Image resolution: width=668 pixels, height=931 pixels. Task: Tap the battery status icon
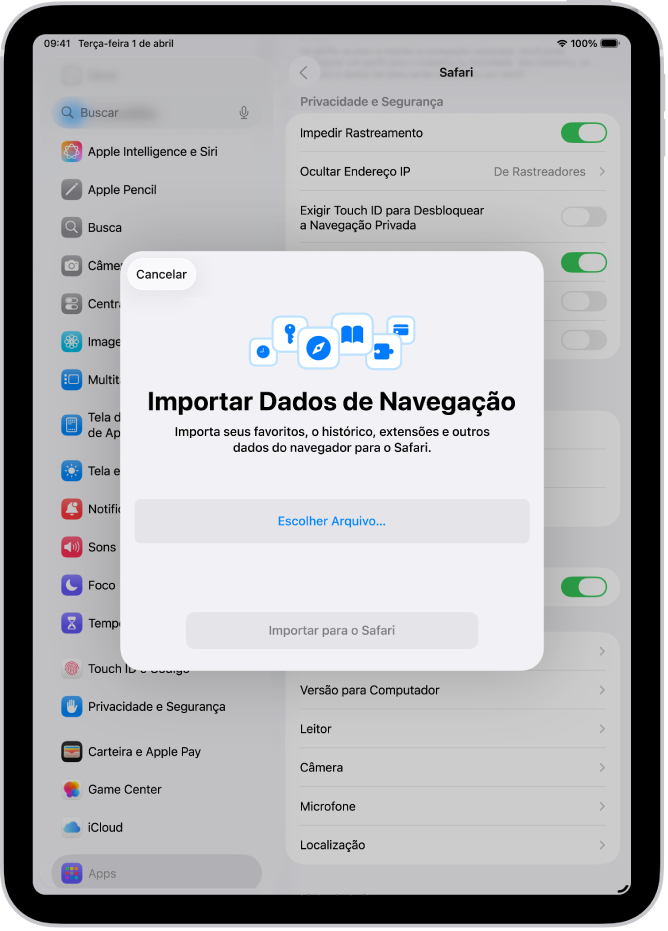[610, 43]
